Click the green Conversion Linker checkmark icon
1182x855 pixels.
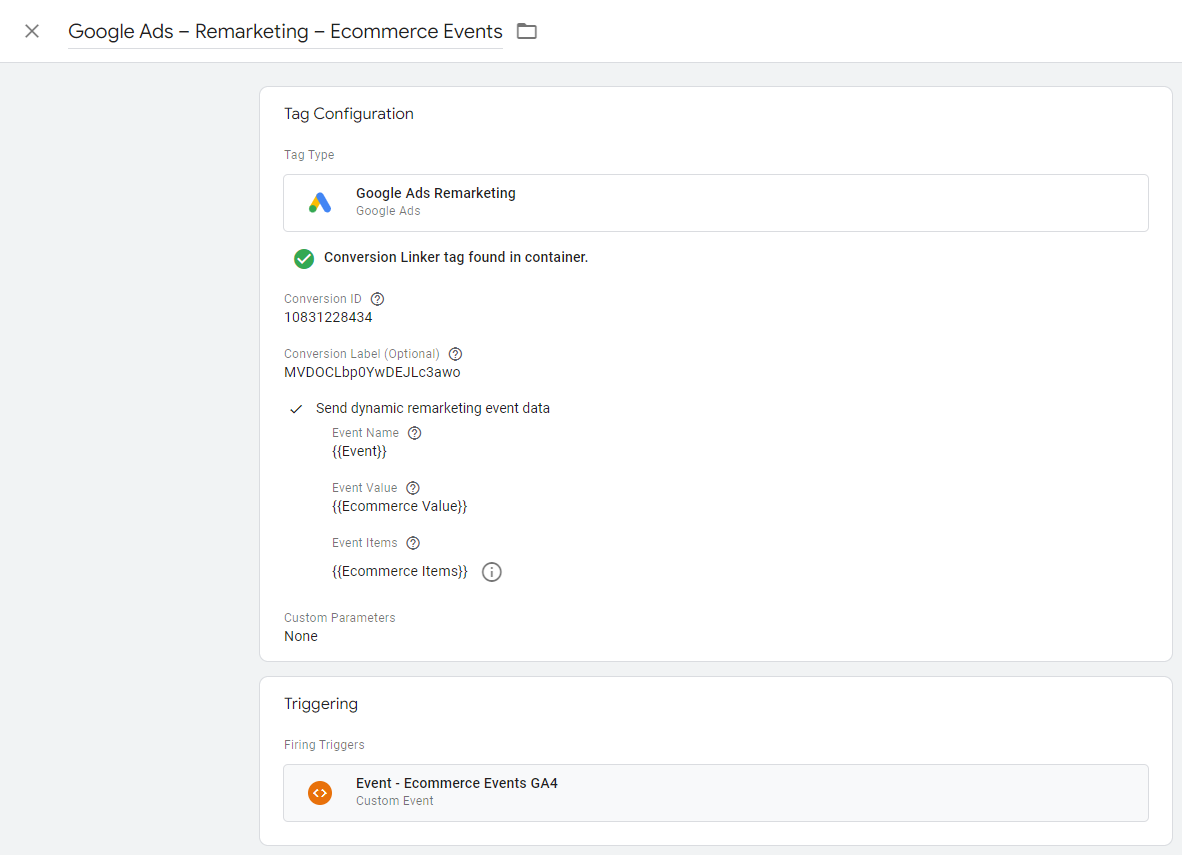click(304, 259)
